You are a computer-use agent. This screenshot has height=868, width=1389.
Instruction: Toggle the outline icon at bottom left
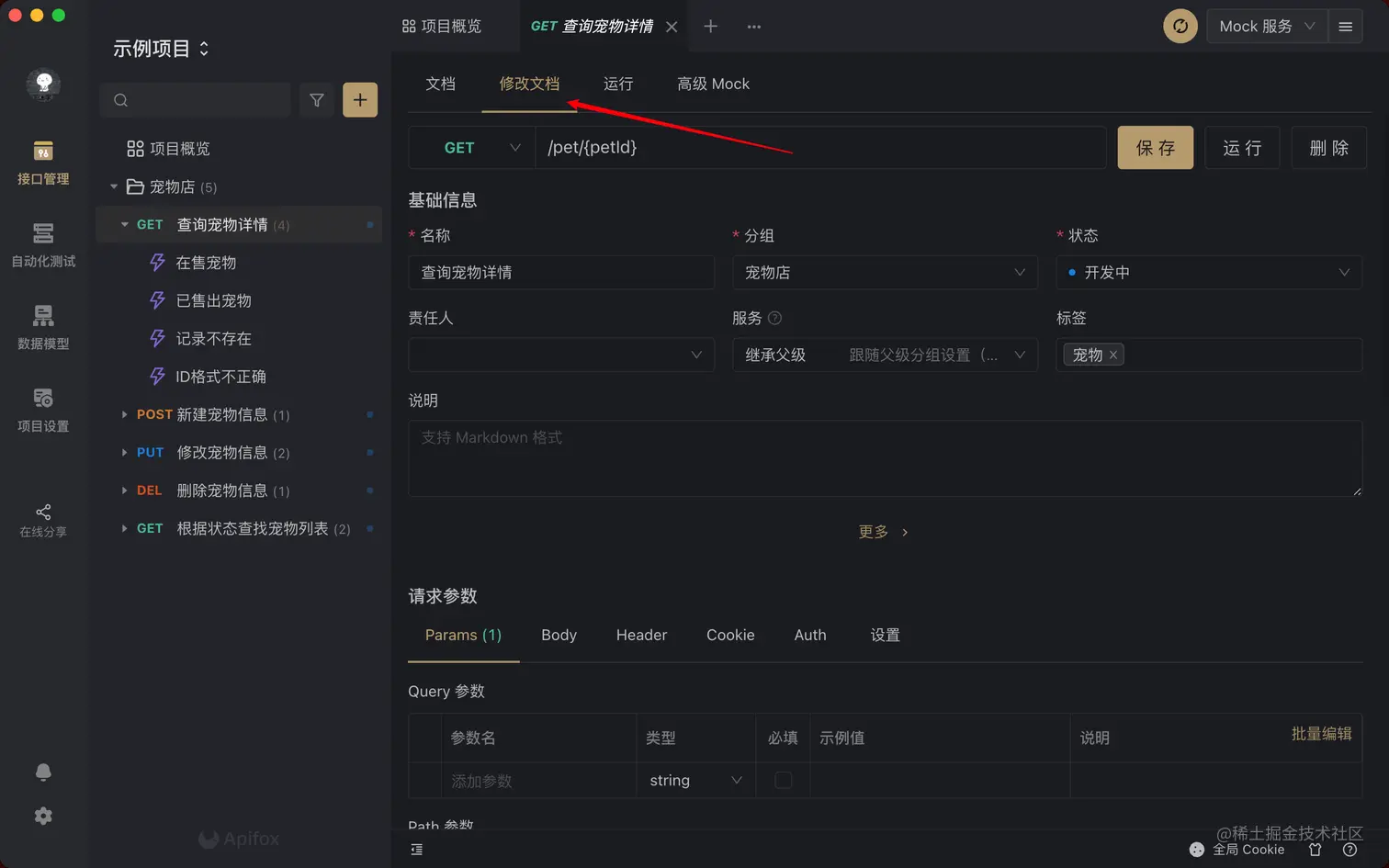coord(417,850)
